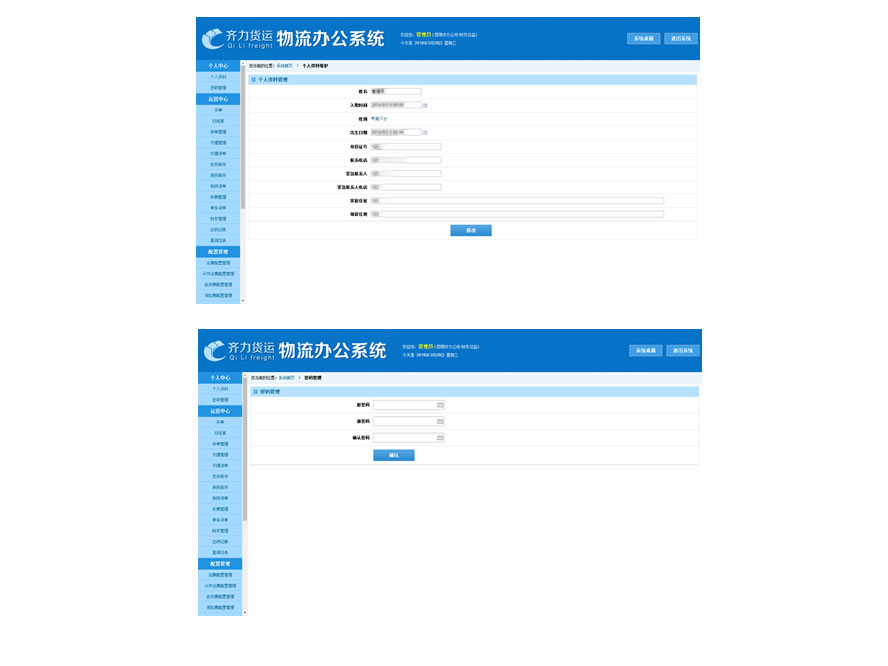Click into the 家庭住址 input field
The width and height of the screenshot is (888, 666).
click(x=516, y=200)
